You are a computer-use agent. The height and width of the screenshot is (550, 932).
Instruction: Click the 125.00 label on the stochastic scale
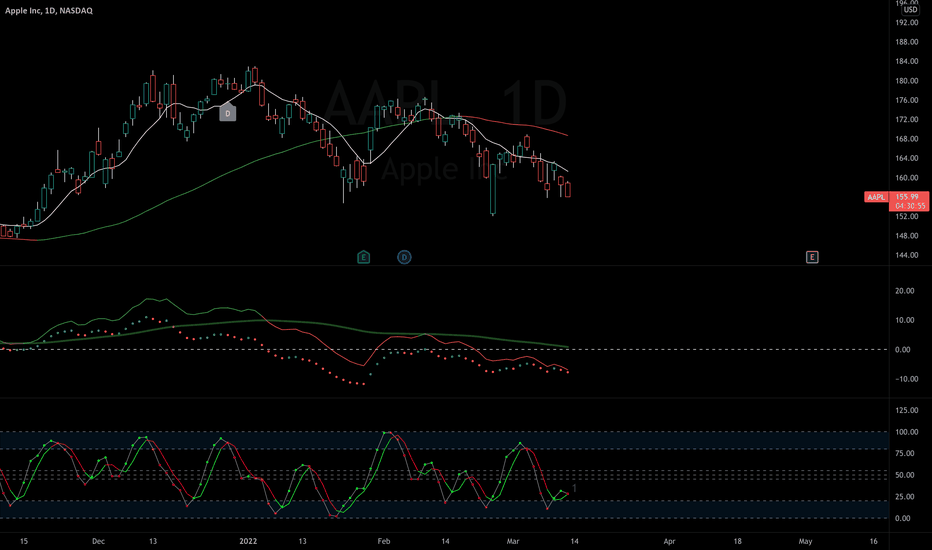pos(906,410)
